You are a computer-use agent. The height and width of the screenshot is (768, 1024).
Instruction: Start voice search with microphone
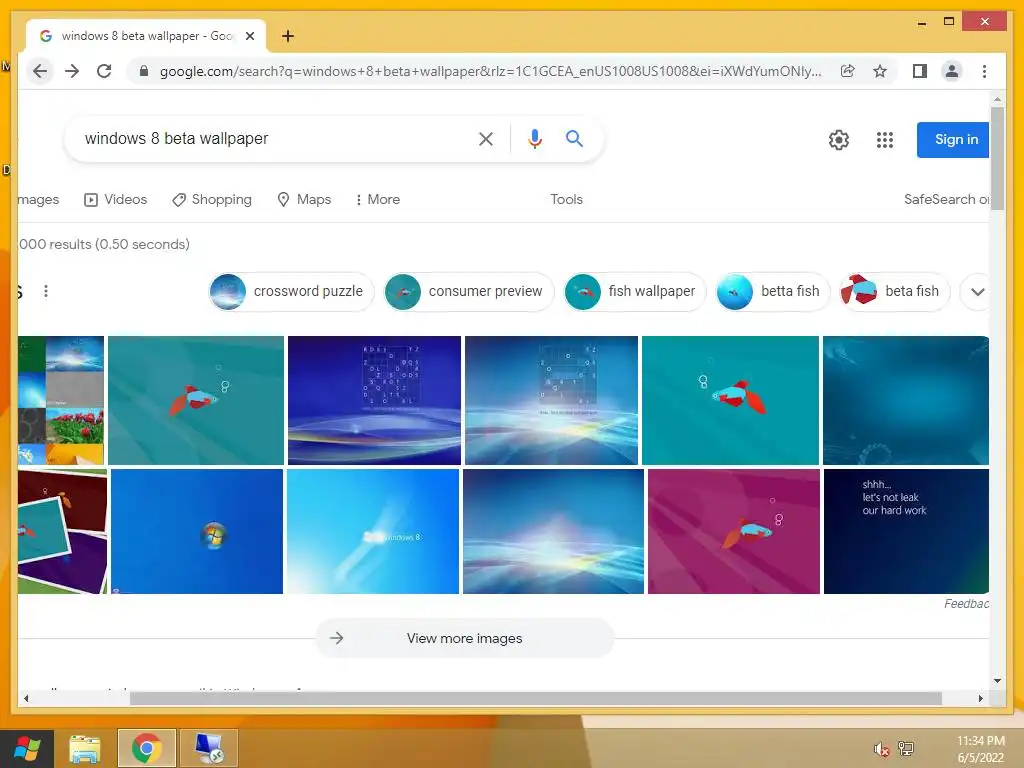[535, 138]
